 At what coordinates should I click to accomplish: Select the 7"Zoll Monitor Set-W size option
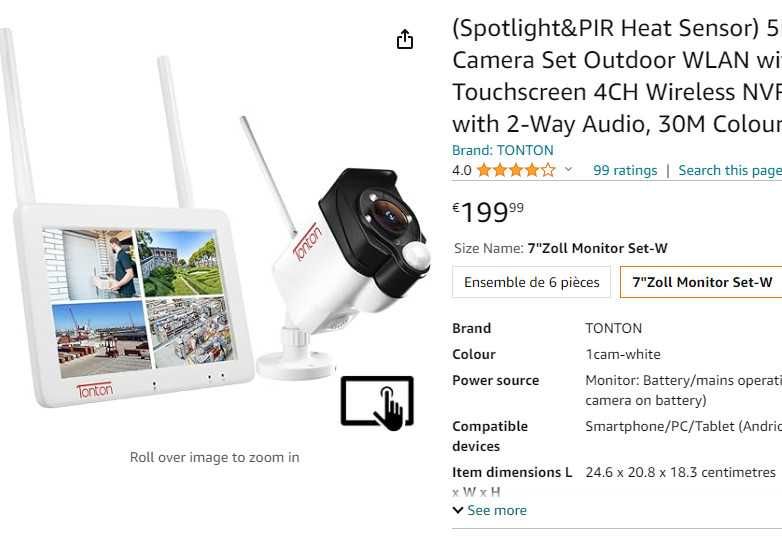702,282
